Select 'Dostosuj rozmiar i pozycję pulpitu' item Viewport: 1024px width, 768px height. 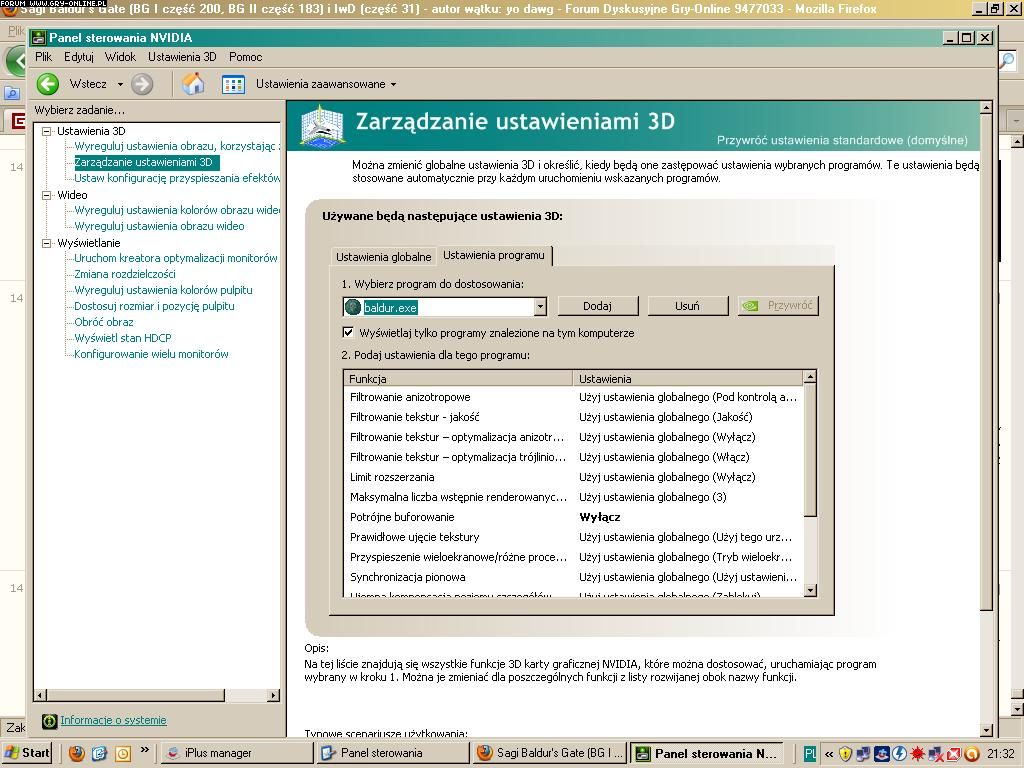154,306
